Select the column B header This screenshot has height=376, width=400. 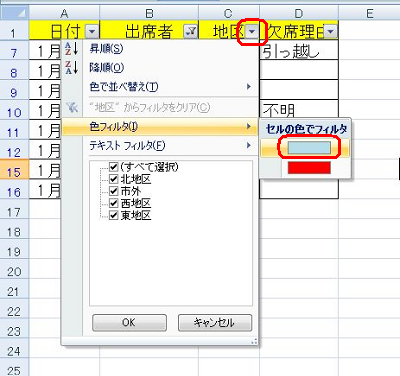click(x=149, y=13)
